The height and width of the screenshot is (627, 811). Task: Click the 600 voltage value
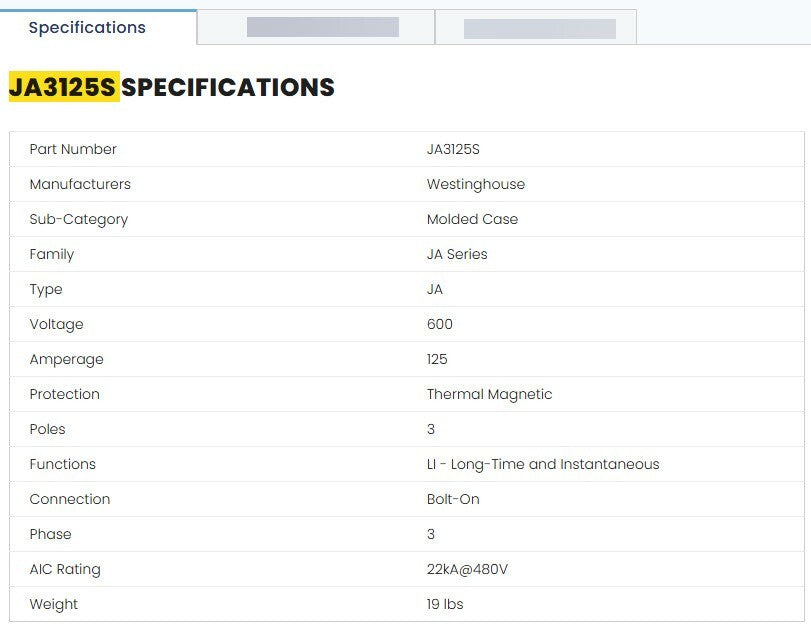439,324
